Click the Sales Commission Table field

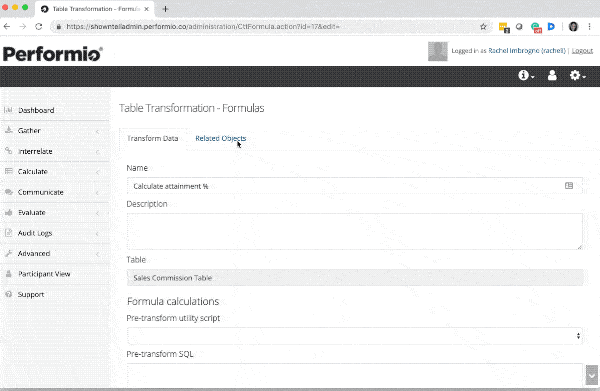(355, 277)
